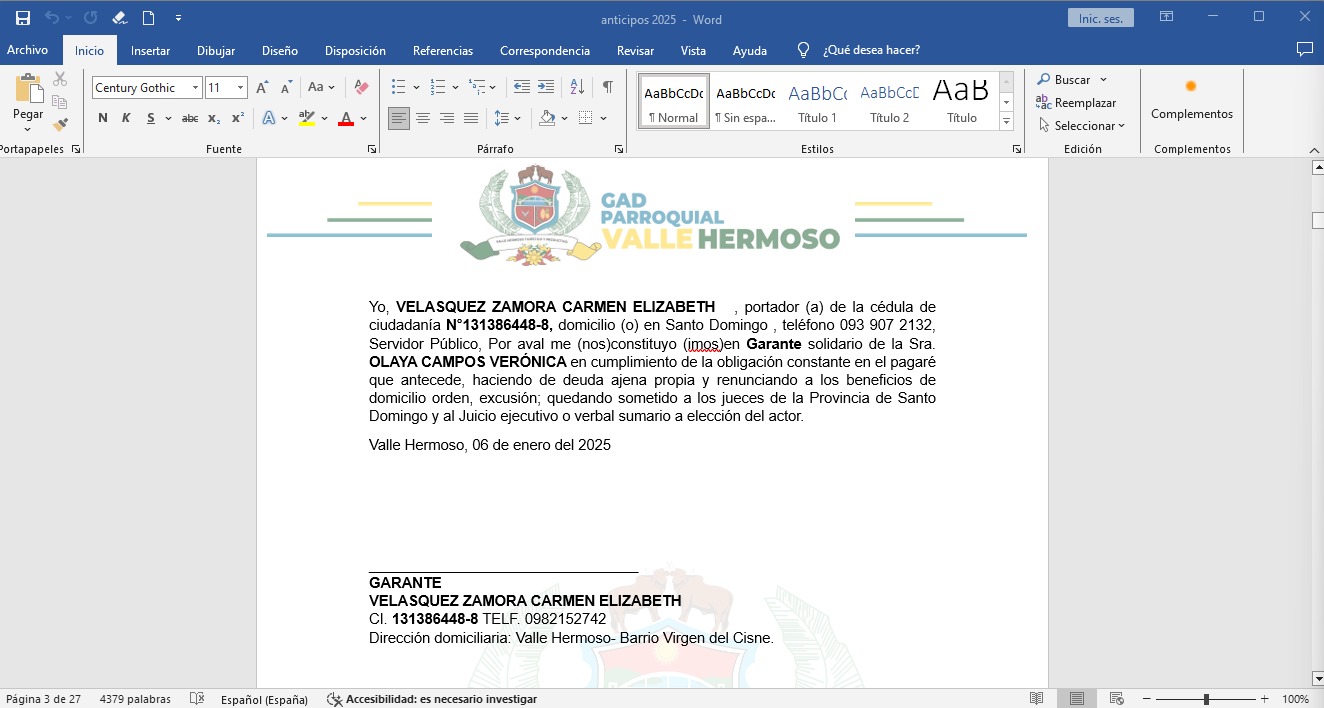Click the Clear All Formatting eraser icon
Viewport: 1324px width, 708px height.
[362, 88]
